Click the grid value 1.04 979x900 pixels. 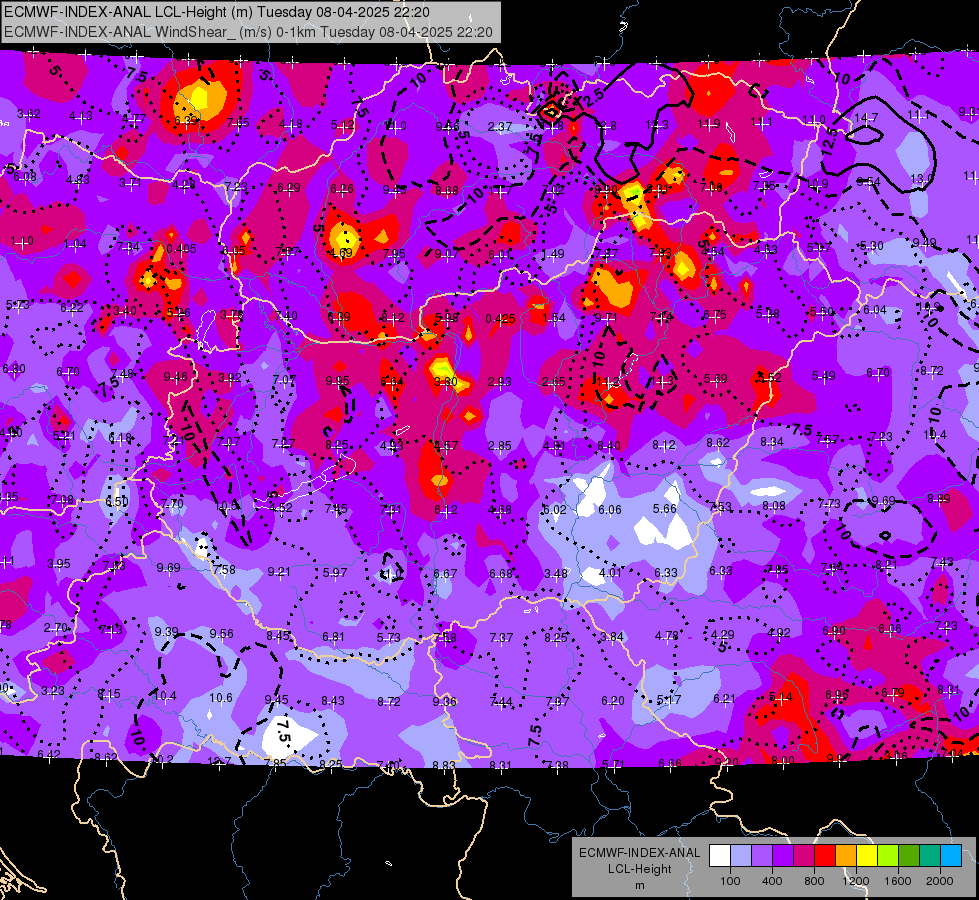[75, 244]
